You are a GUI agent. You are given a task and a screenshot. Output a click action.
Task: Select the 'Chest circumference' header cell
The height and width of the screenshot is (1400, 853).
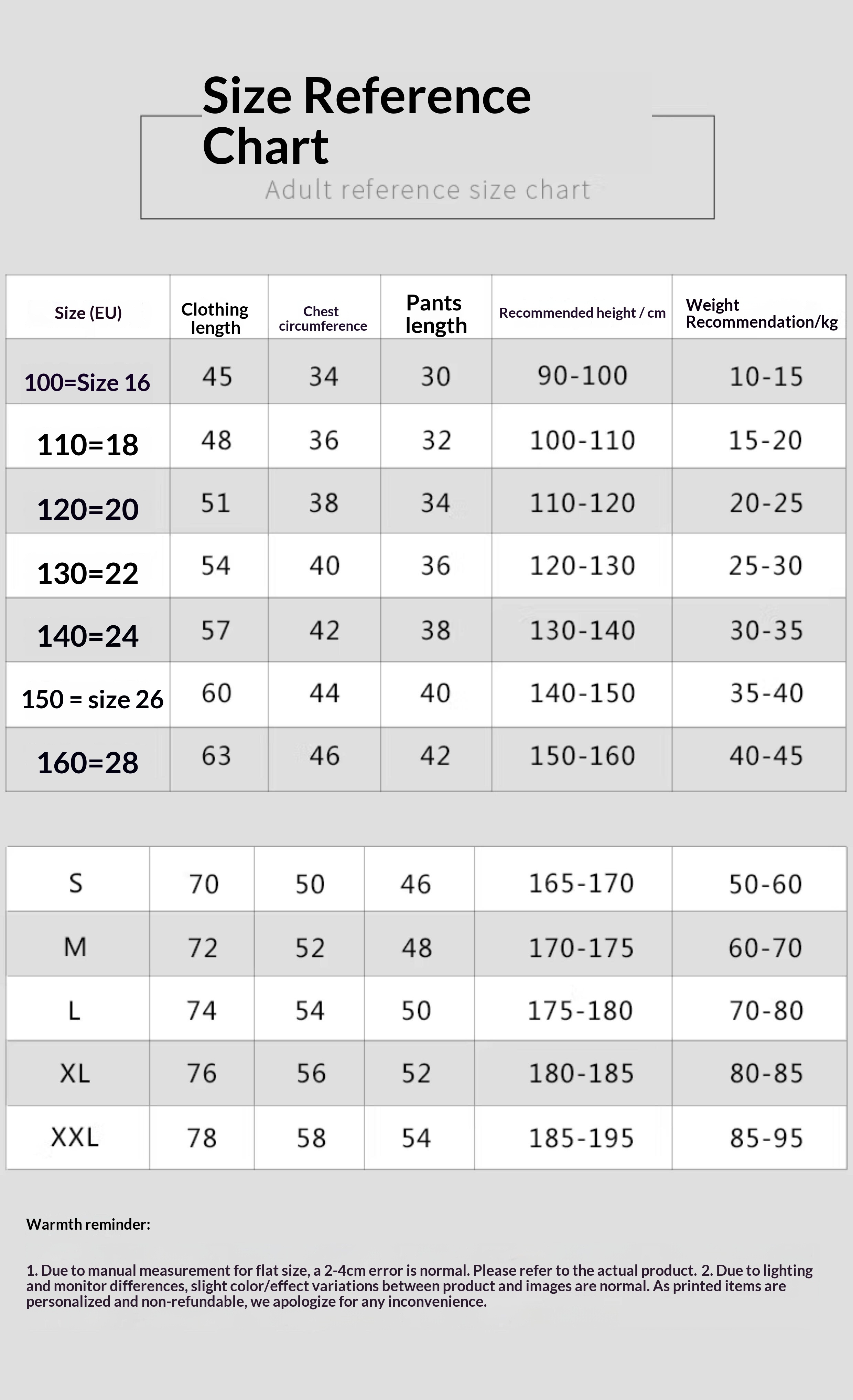click(323, 319)
